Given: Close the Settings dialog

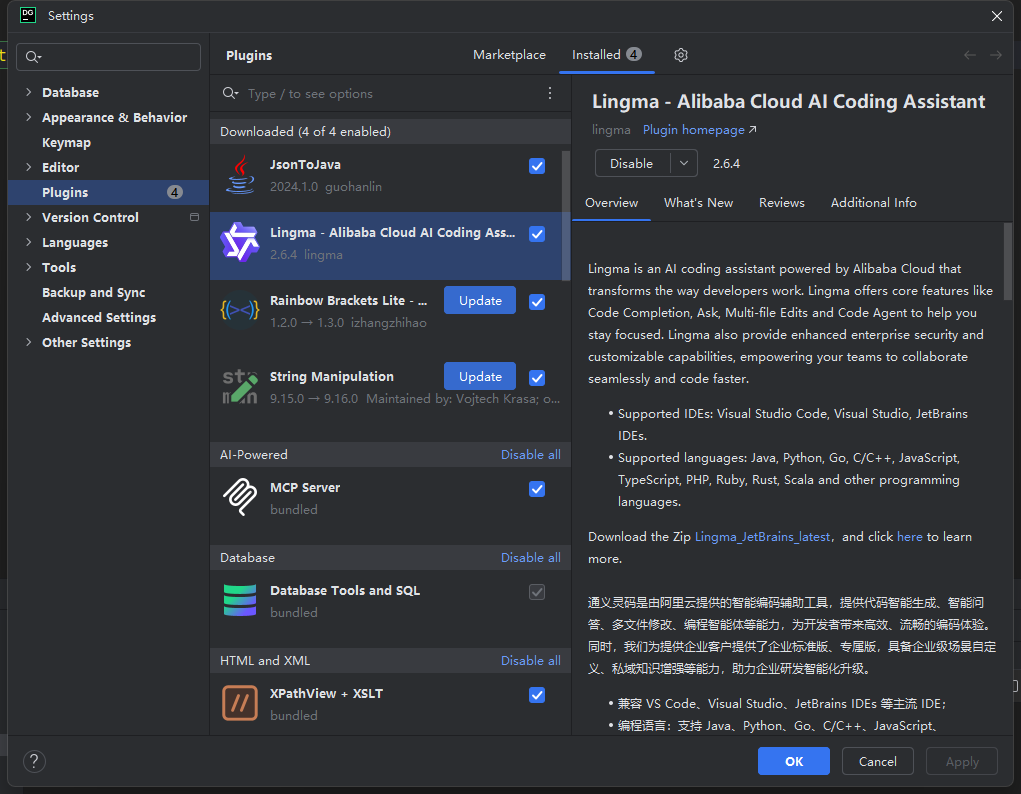Looking at the screenshot, I should (x=997, y=16).
